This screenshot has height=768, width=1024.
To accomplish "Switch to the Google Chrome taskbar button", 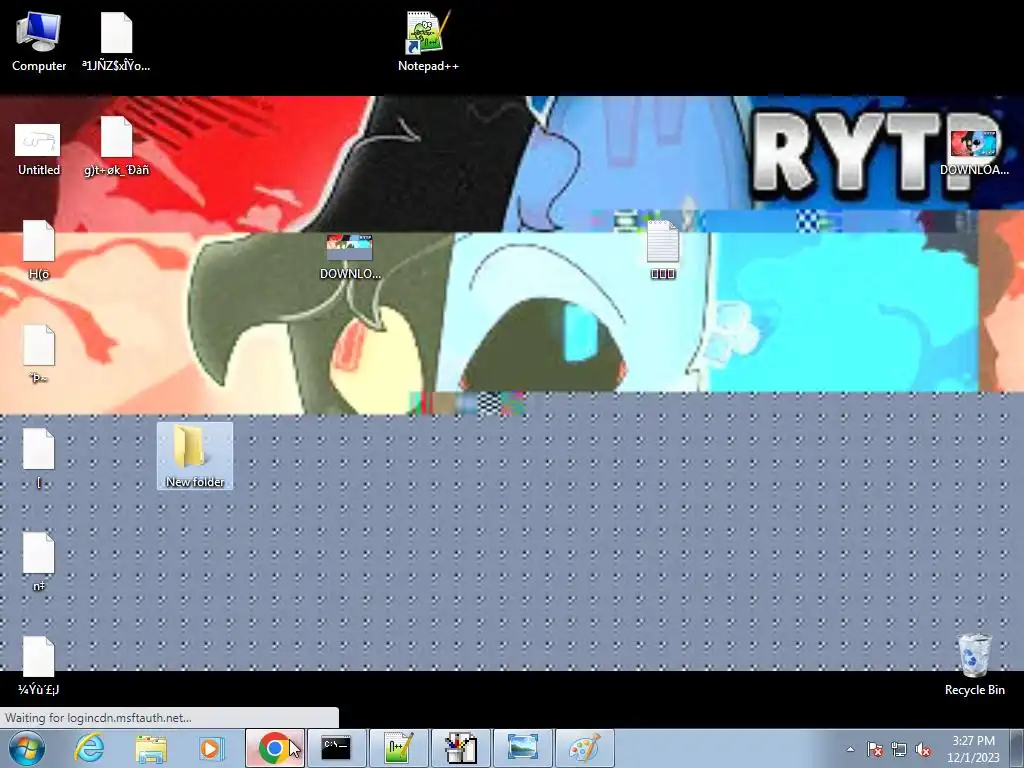I will click(x=275, y=748).
